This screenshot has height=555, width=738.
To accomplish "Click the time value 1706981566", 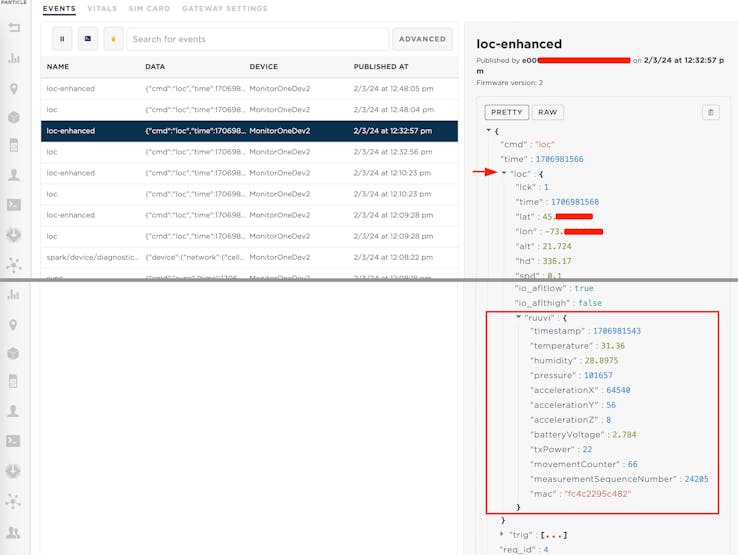I will coord(560,159).
